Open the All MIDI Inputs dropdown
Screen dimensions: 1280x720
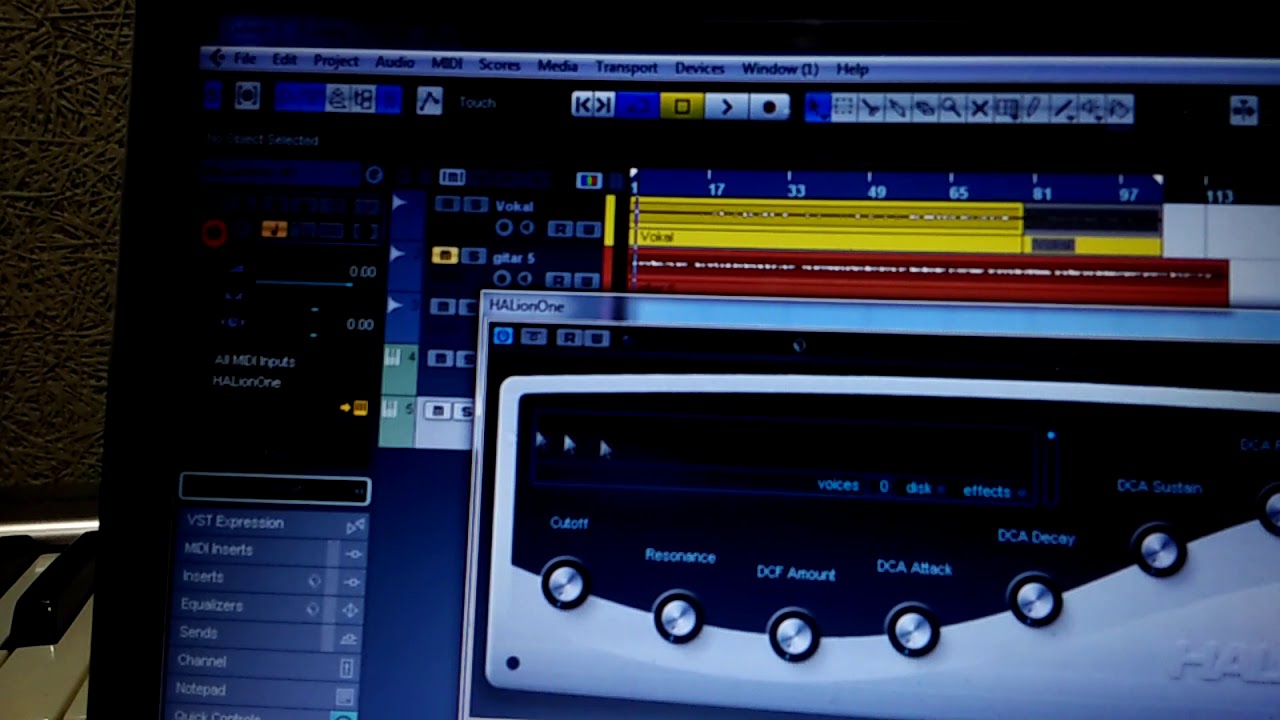[x=255, y=361]
